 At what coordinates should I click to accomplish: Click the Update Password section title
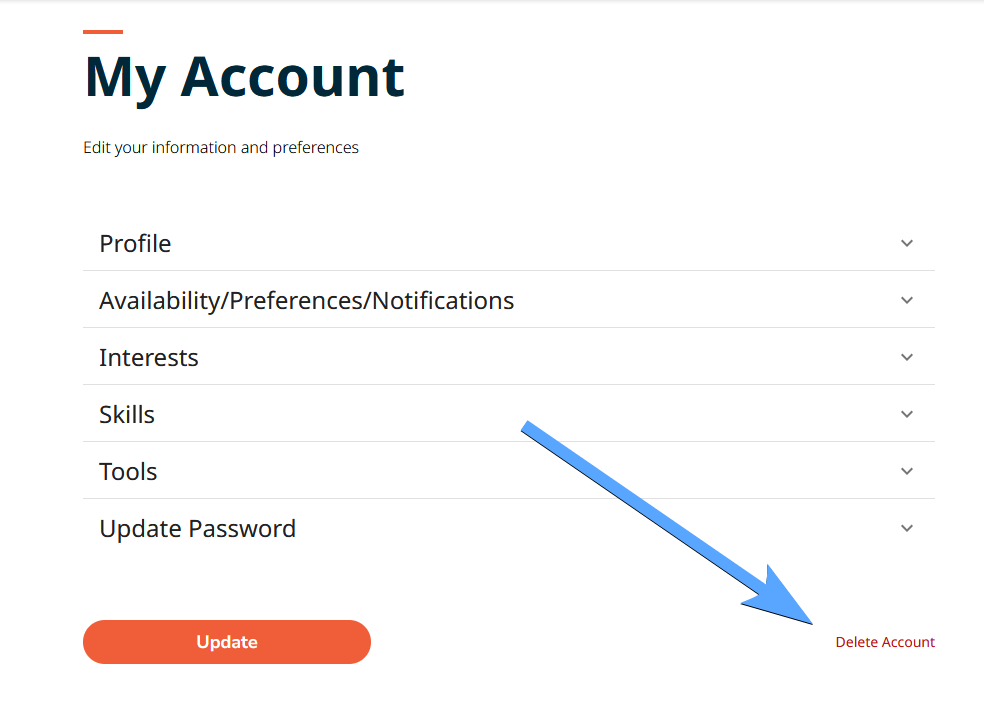197,529
